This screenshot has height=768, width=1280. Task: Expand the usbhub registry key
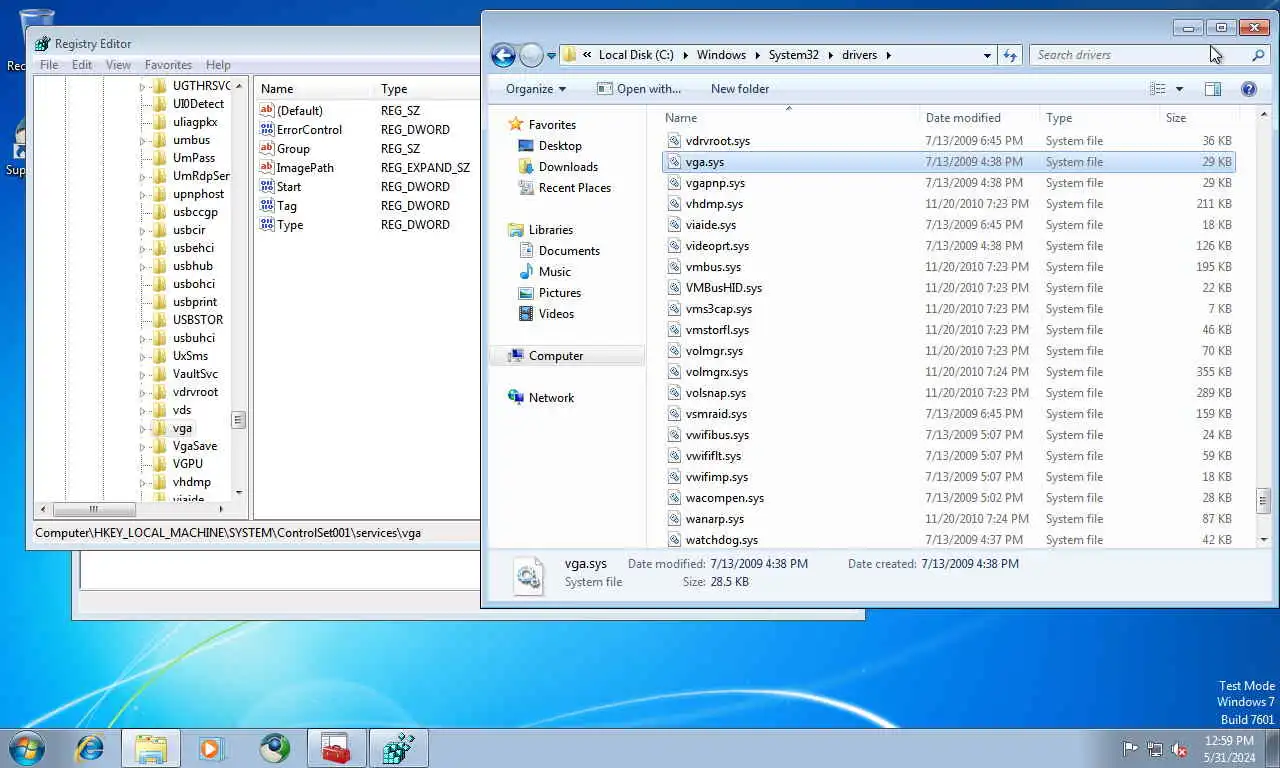(x=142, y=266)
